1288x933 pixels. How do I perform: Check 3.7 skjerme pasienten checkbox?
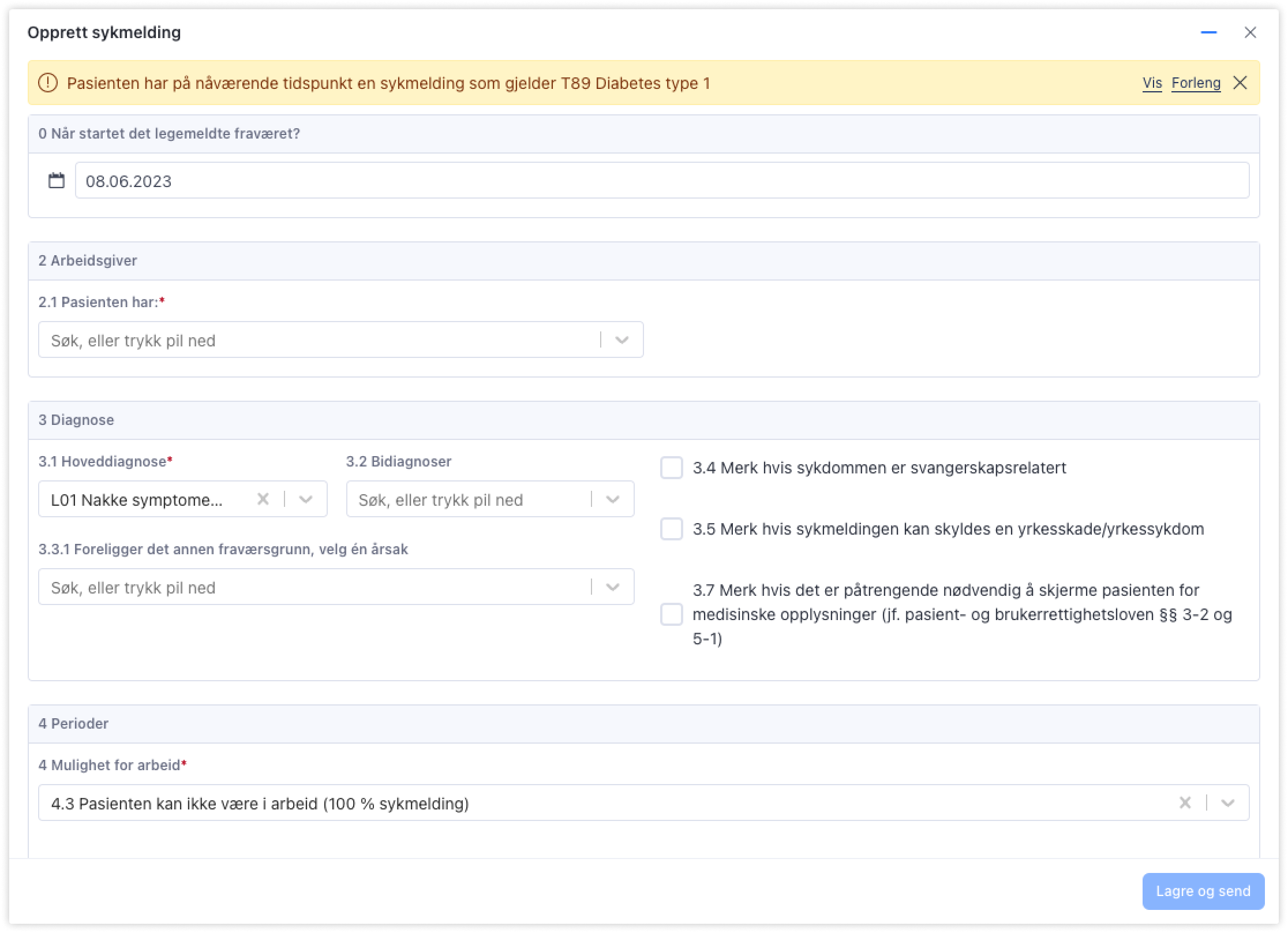[x=672, y=614]
